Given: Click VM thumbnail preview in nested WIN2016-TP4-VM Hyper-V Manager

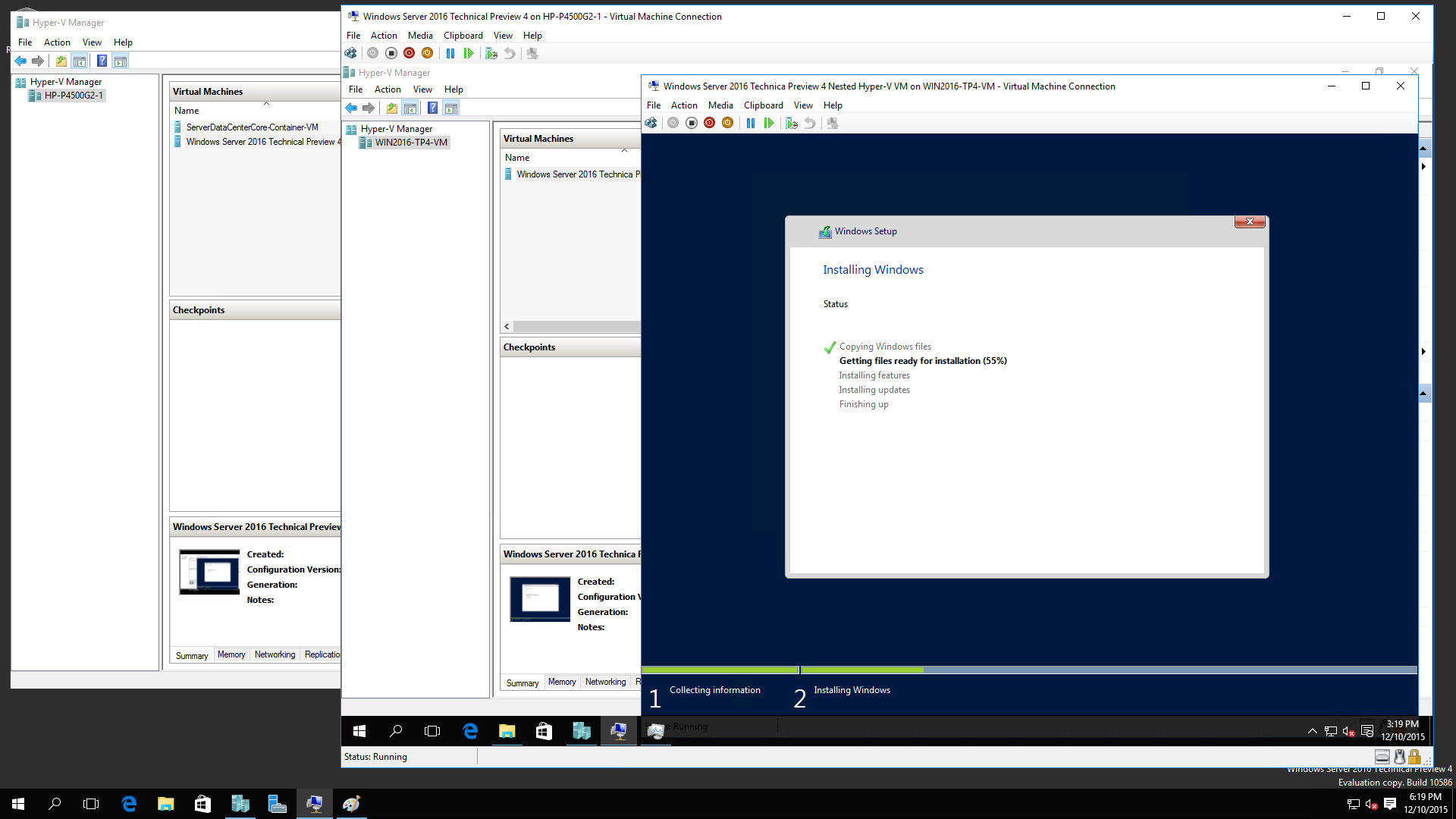Looking at the screenshot, I should click(540, 599).
